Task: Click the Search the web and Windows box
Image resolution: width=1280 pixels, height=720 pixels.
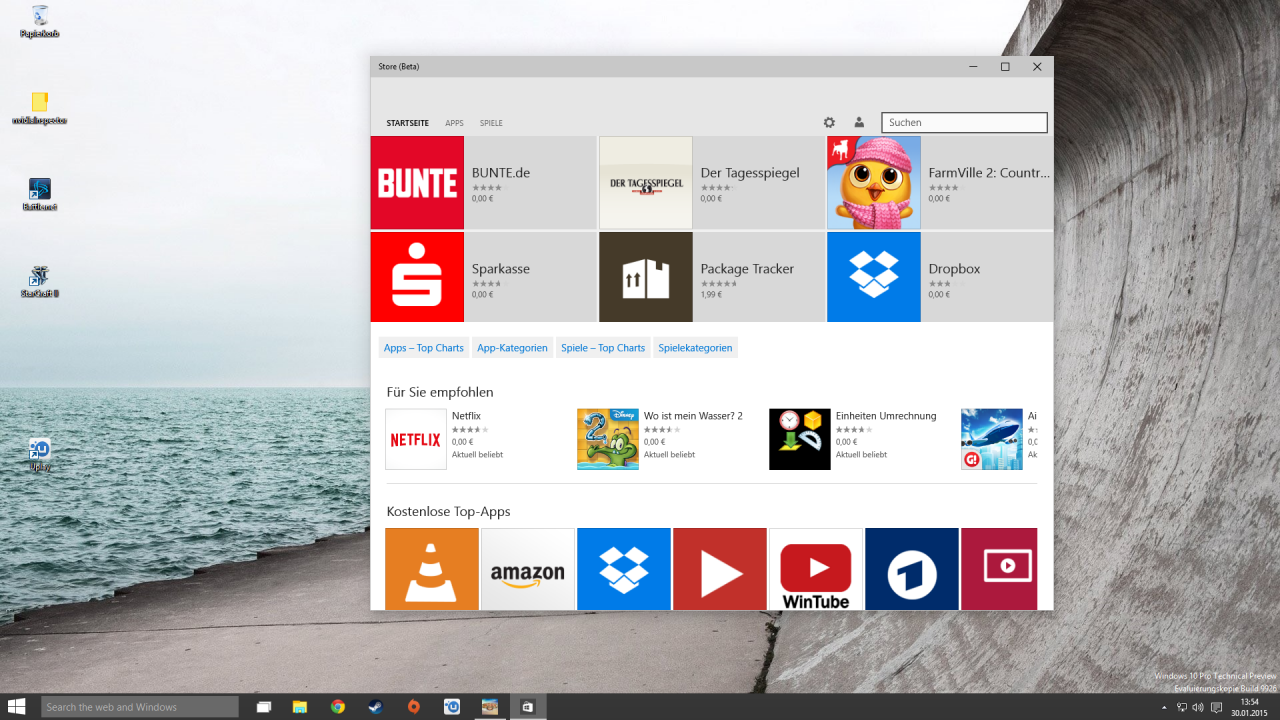Action: coord(140,707)
